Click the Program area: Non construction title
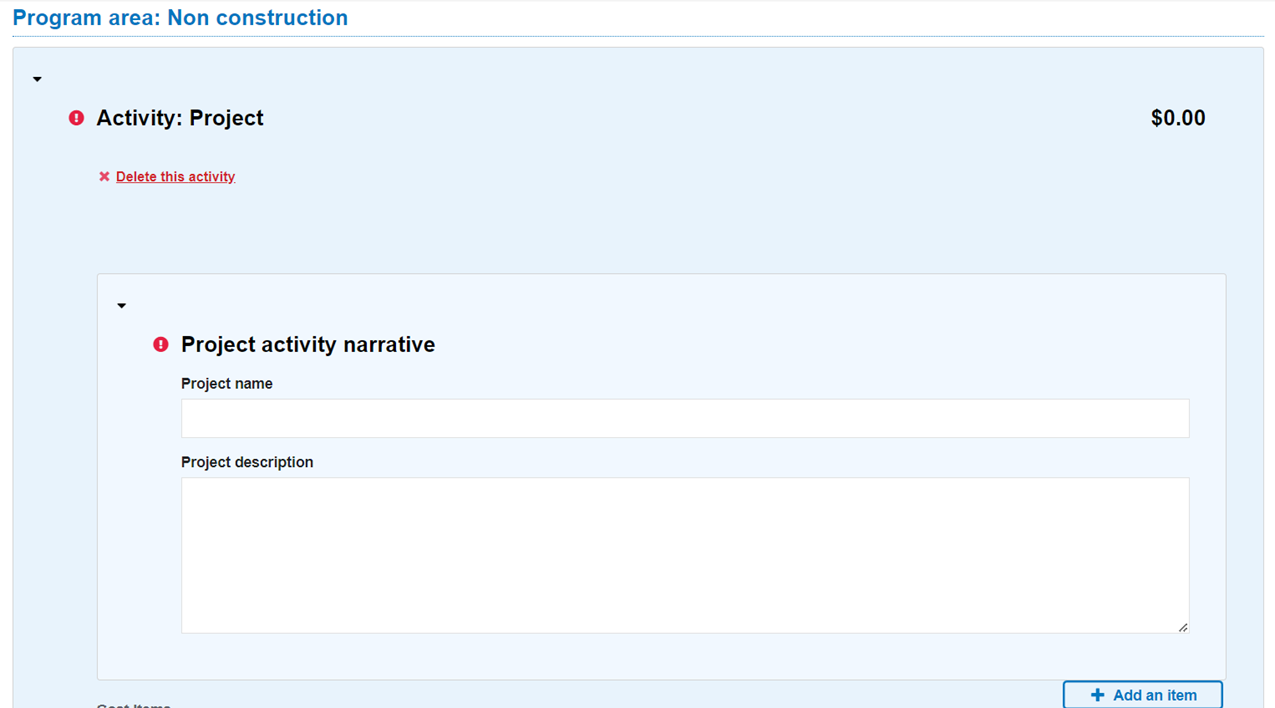Screen dimensions: 1275x708 coord(180,18)
